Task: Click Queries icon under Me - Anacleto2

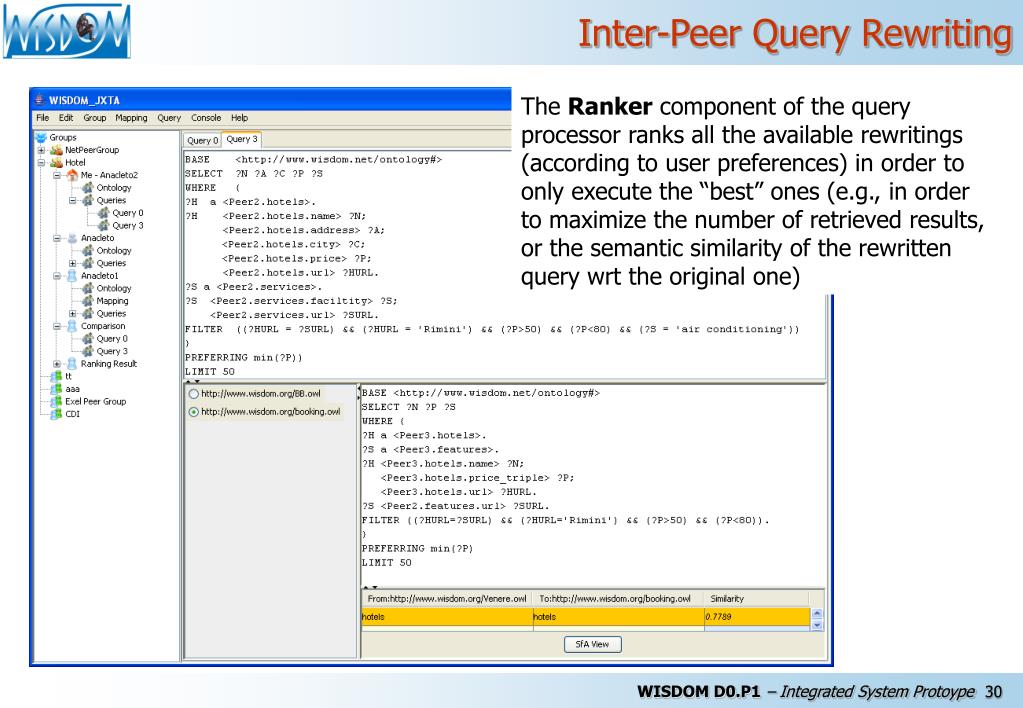Action: 88,200
